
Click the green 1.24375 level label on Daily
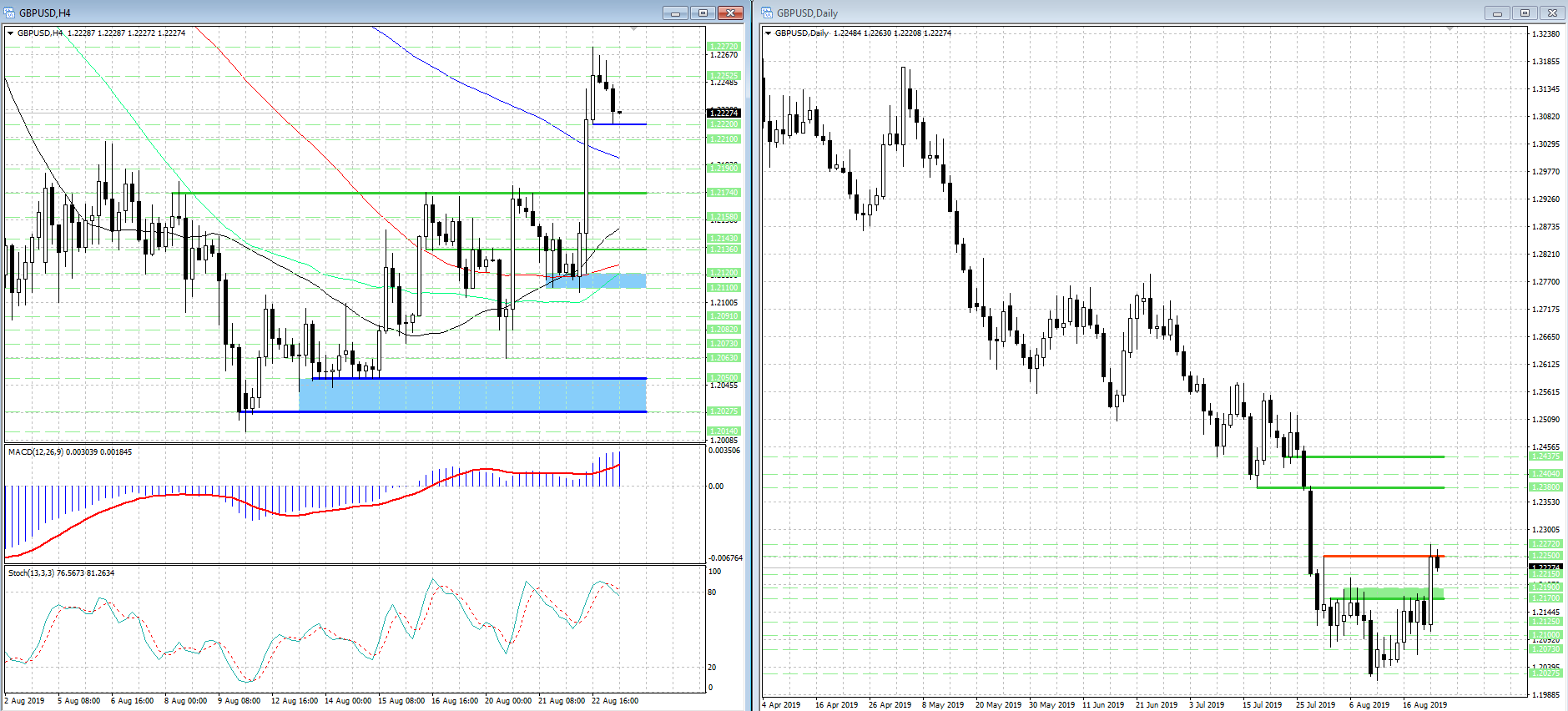(x=1545, y=456)
